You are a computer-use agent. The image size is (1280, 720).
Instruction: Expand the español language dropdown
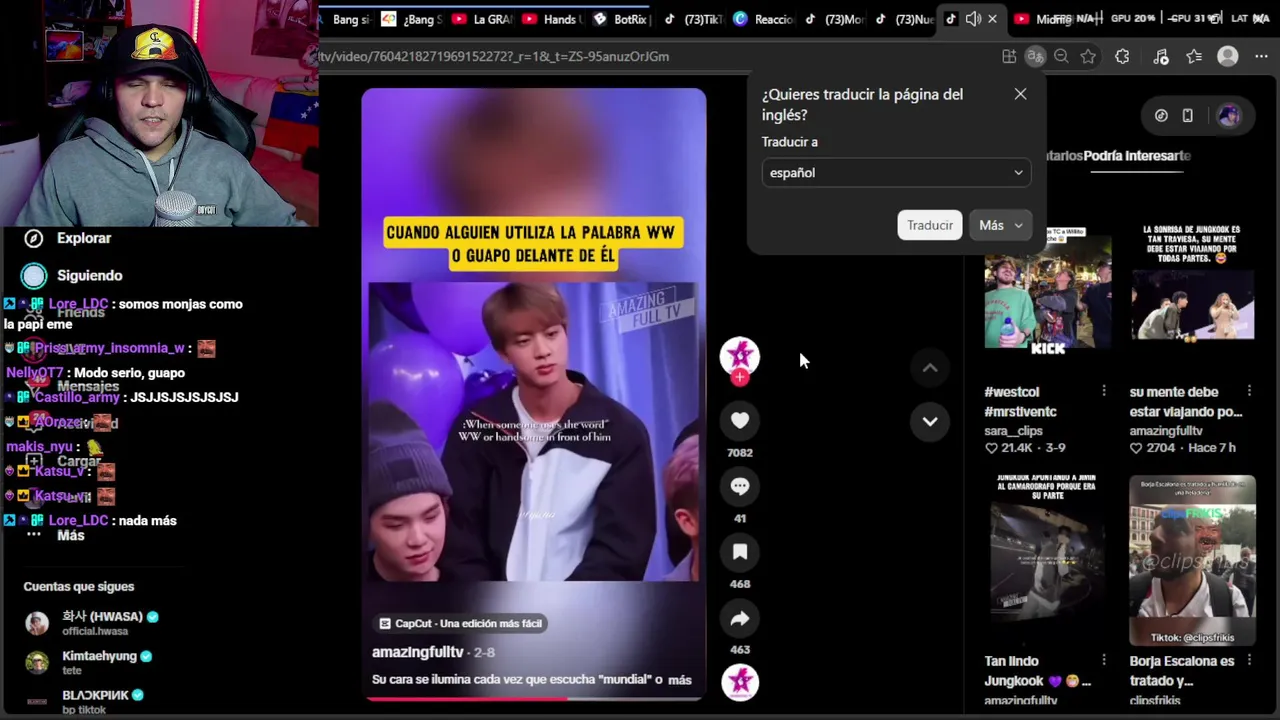click(896, 173)
